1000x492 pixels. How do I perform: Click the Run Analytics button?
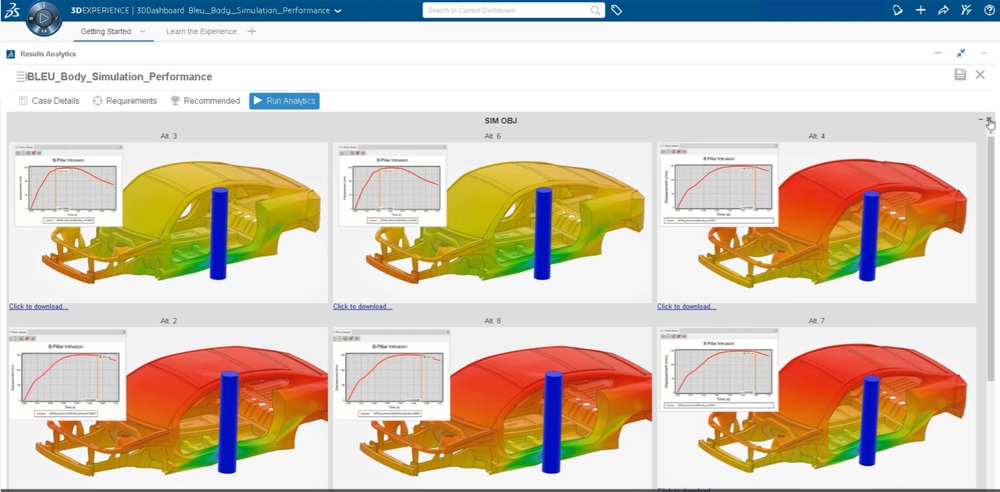pos(284,101)
